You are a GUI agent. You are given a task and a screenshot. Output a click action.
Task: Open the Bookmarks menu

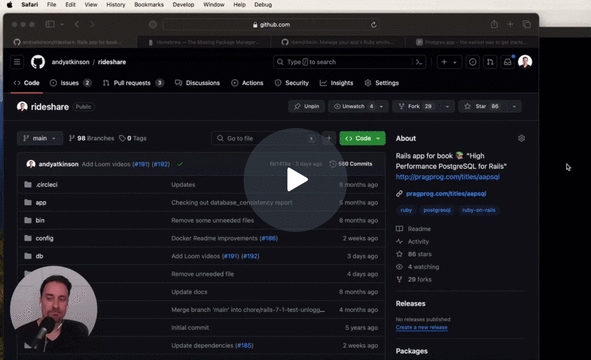[149, 5]
